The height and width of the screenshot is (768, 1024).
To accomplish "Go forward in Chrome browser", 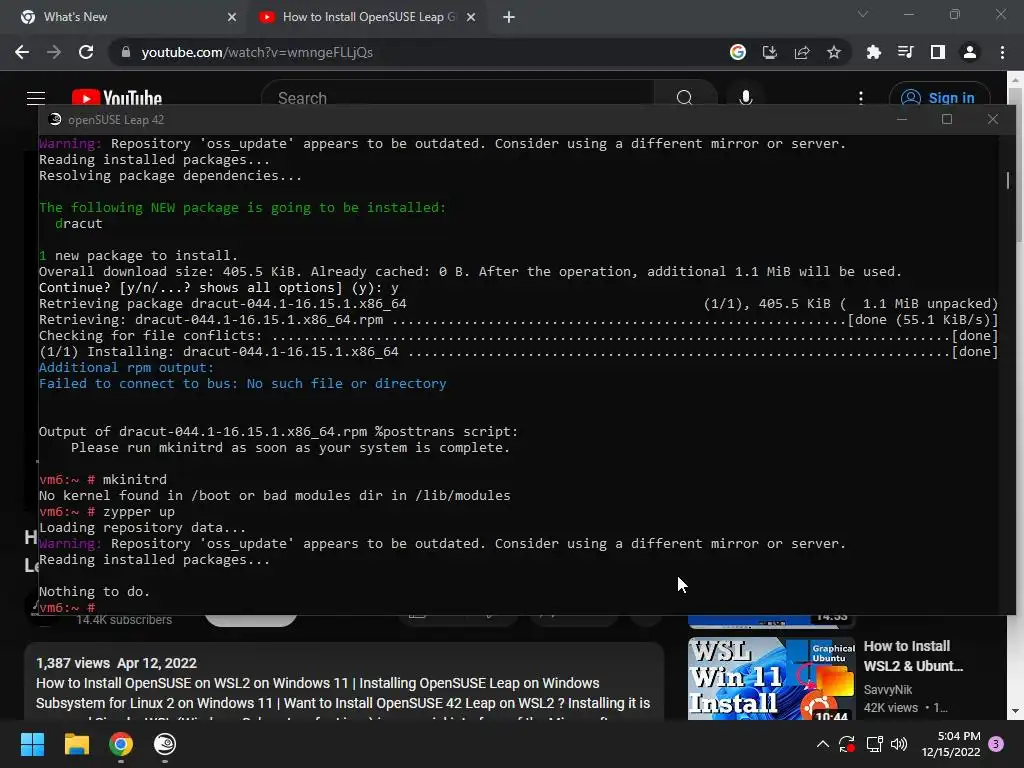I will (54, 52).
